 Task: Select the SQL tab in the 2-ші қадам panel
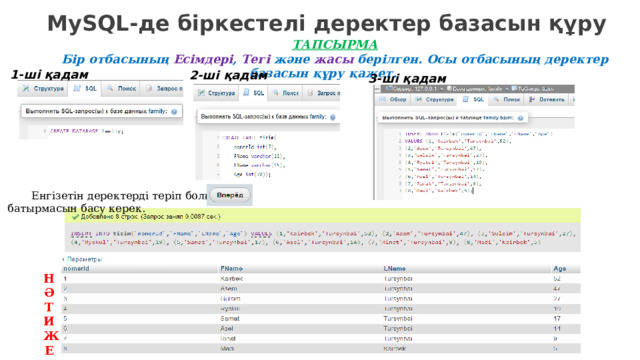(254, 93)
